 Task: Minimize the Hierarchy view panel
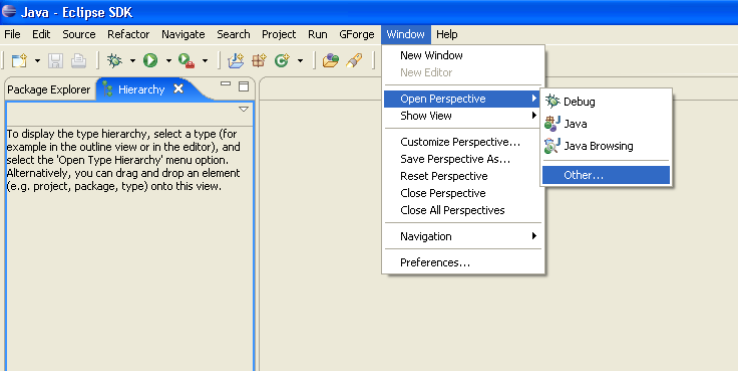point(225,84)
